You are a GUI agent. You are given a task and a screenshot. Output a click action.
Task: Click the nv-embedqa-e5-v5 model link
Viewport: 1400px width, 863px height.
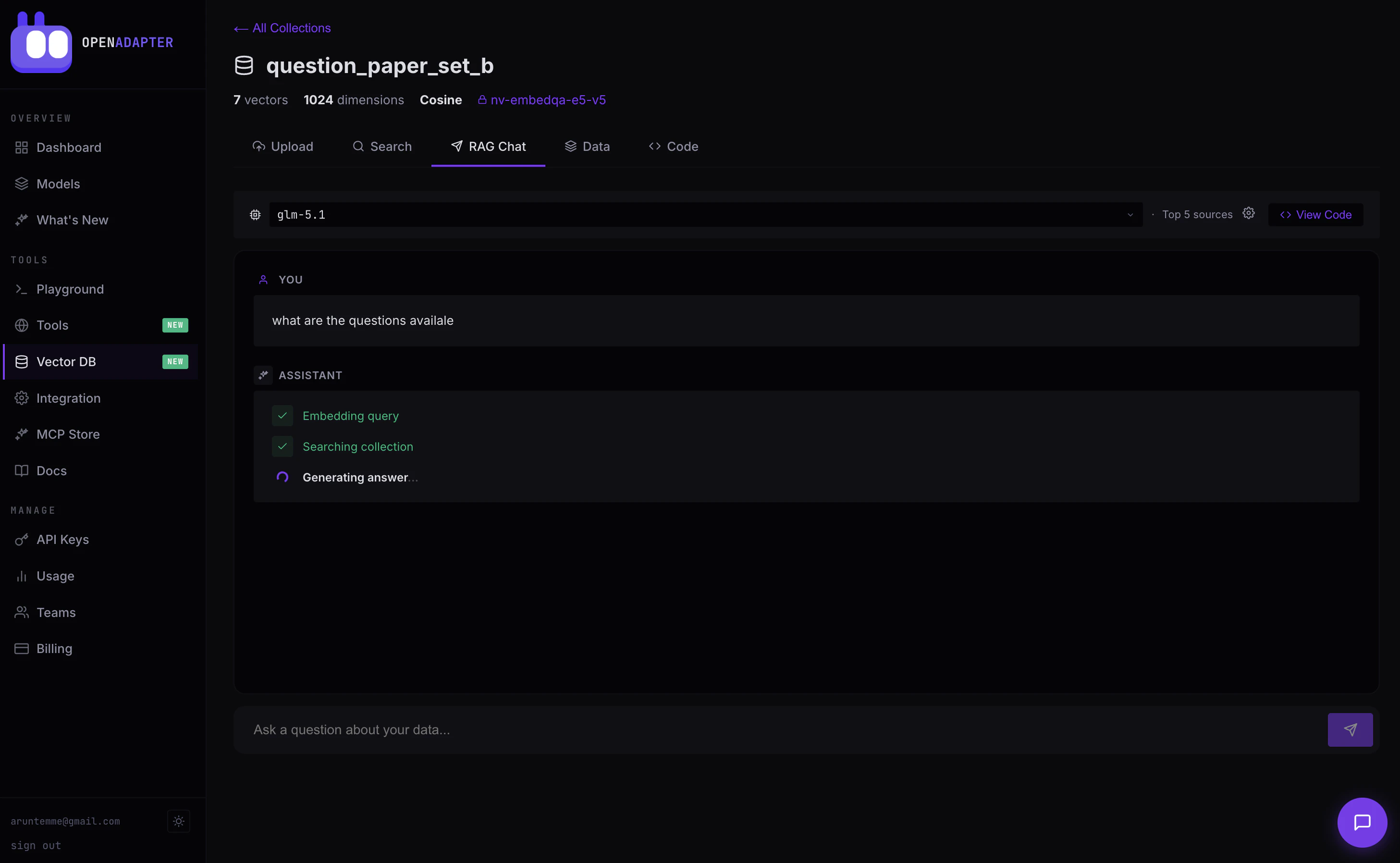coord(541,100)
